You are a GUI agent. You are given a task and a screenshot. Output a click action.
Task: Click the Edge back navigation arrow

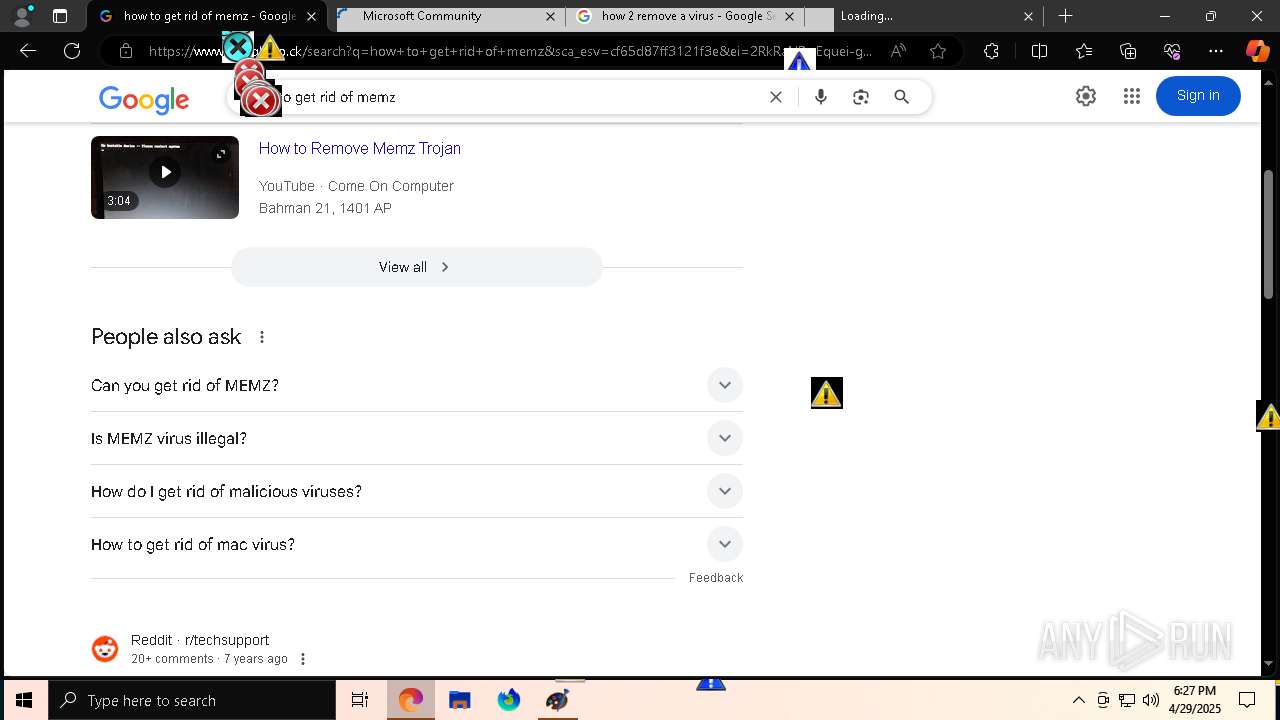click(x=28, y=51)
